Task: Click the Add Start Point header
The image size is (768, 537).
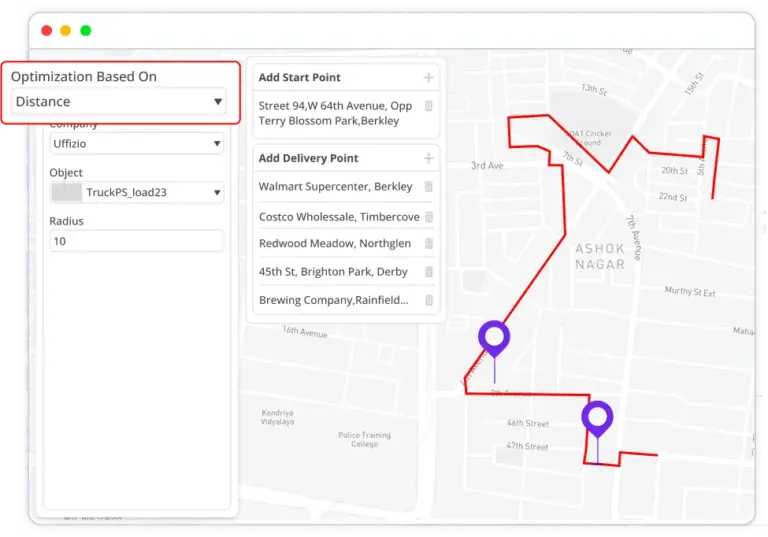Action: [300, 78]
